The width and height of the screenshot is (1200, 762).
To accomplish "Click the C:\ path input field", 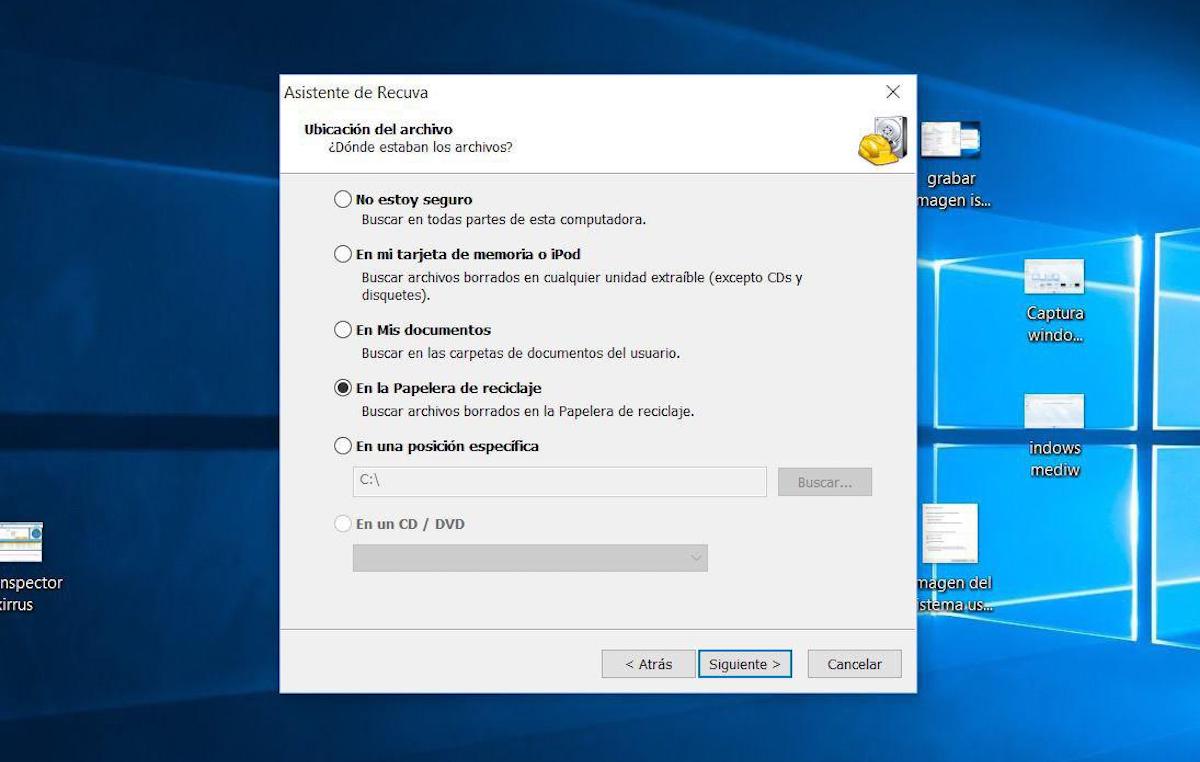I will tap(559, 481).
